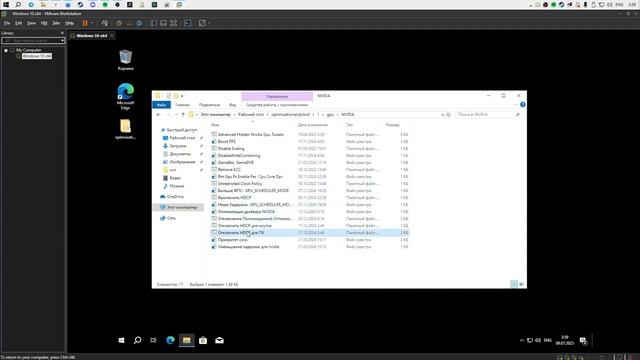Open the power options arrow beside the pause icon
This screenshot has width=640, height=360.
point(91,23)
